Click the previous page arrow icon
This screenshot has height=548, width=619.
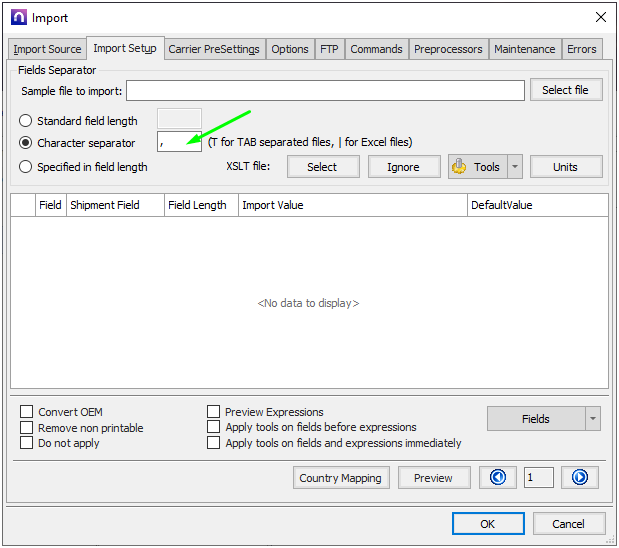click(497, 478)
